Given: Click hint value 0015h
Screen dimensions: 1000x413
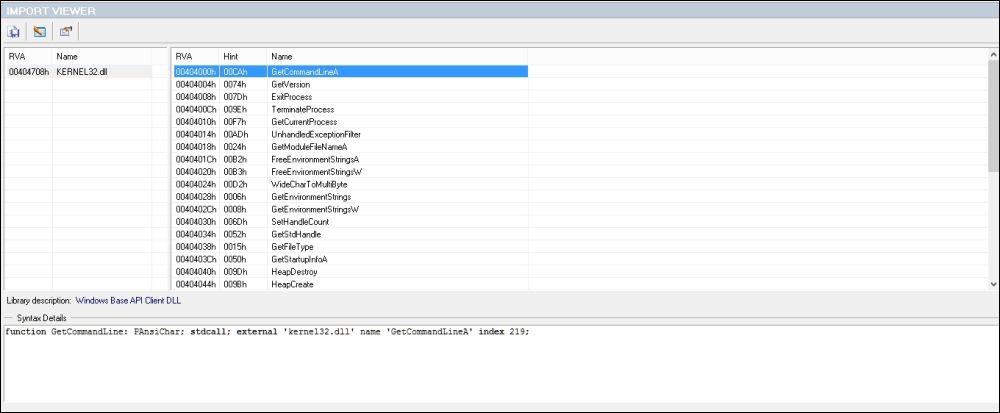Looking at the screenshot, I should (235, 247).
